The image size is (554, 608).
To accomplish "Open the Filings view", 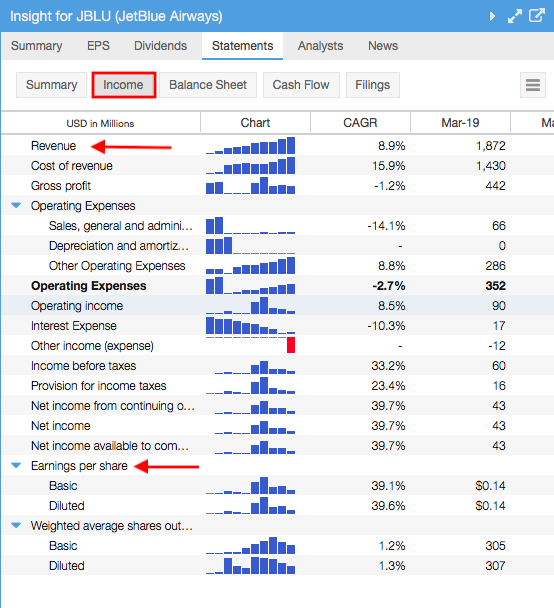I will click(373, 85).
